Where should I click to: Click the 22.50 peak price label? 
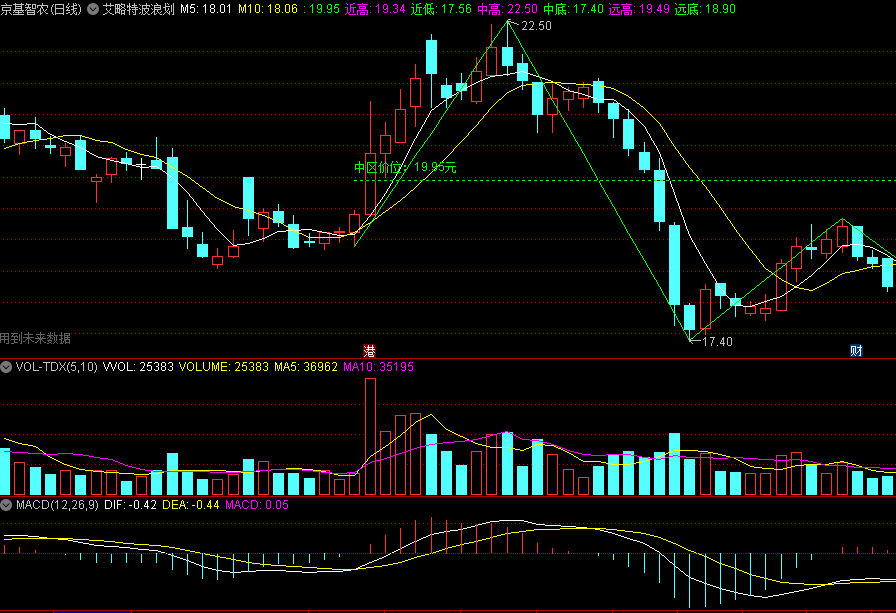click(x=536, y=26)
